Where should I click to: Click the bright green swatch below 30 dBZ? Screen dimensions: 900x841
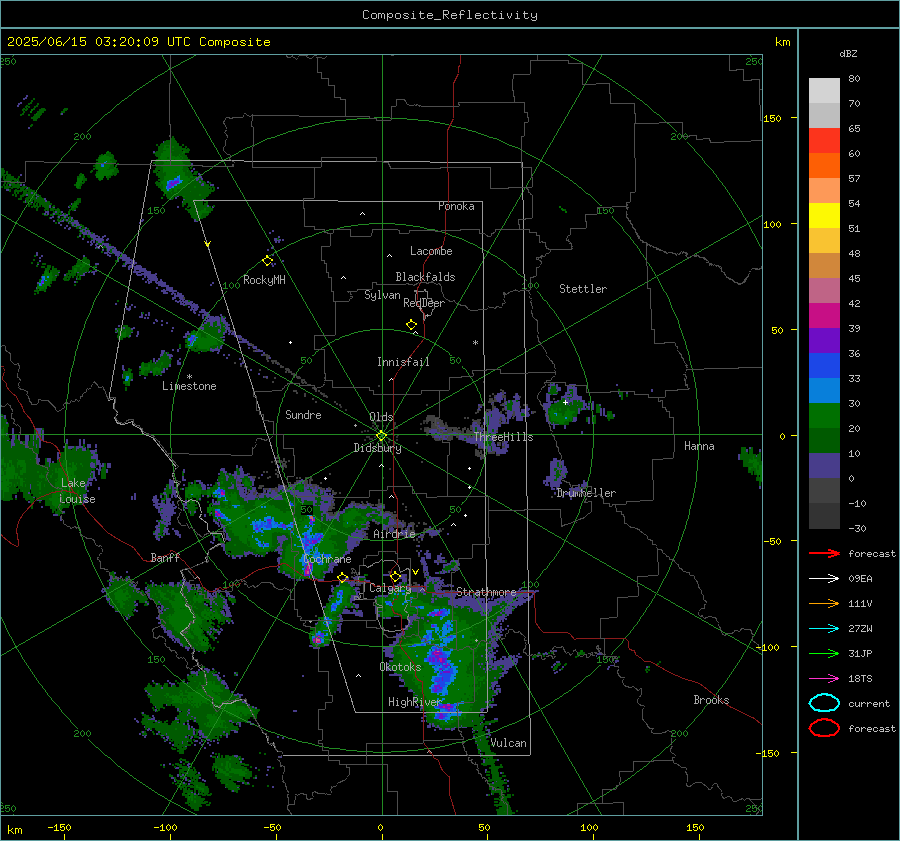click(x=824, y=416)
